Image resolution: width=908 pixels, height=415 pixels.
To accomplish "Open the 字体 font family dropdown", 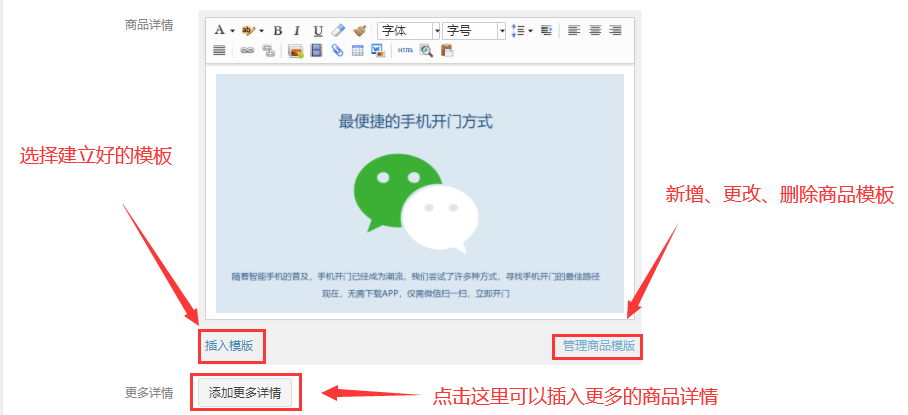I will 409,31.
